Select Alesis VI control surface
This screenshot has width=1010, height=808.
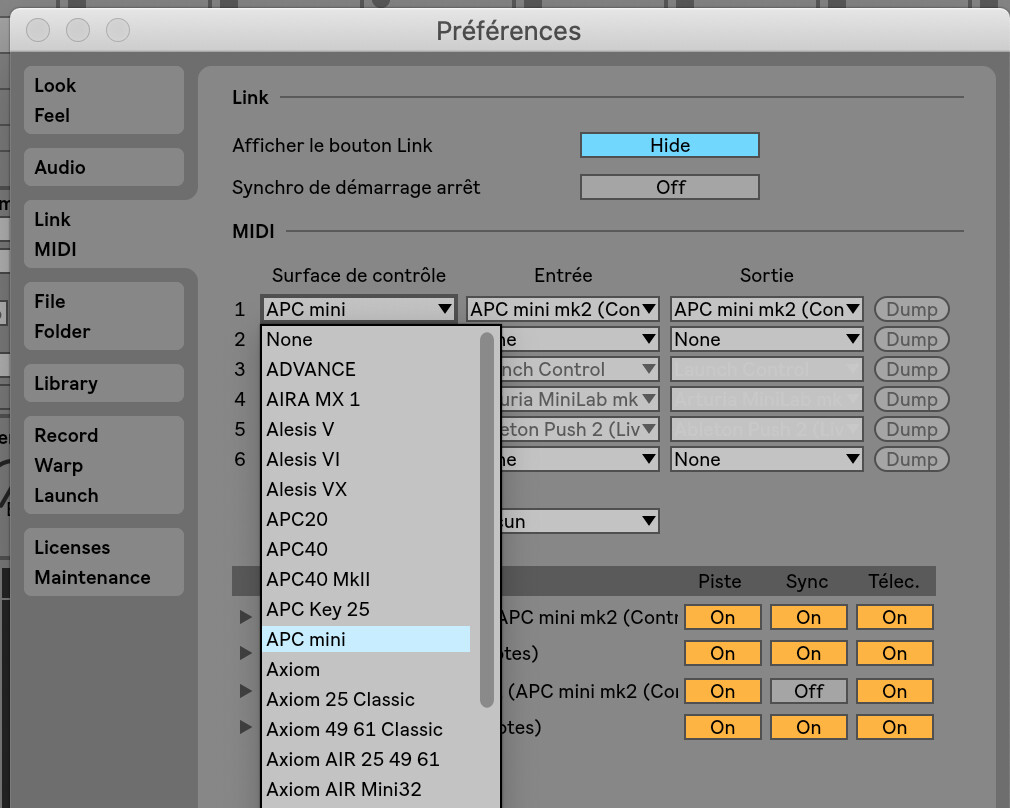click(x=367, y=459)
